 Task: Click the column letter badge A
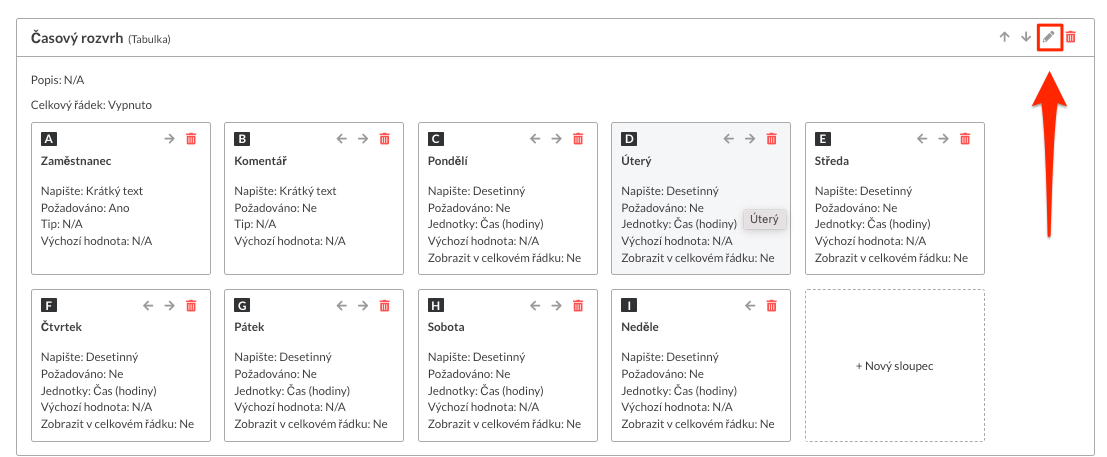click(49, 139)
